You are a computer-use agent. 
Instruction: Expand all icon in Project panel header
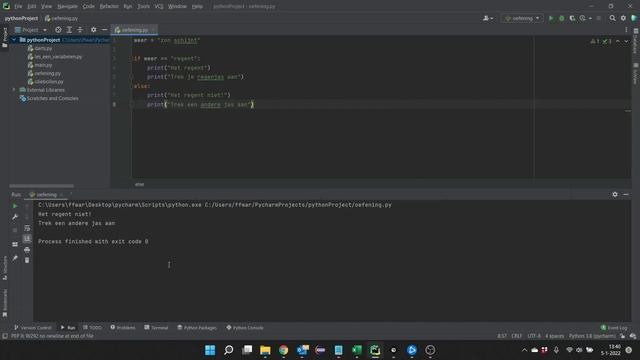click(x=69, y=30)
